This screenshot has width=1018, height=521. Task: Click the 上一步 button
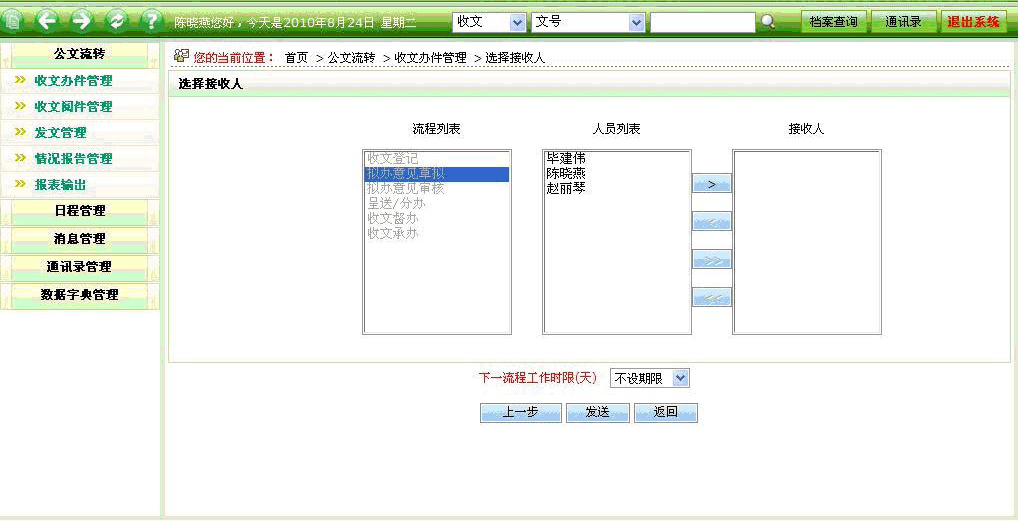tap(520, 413)
